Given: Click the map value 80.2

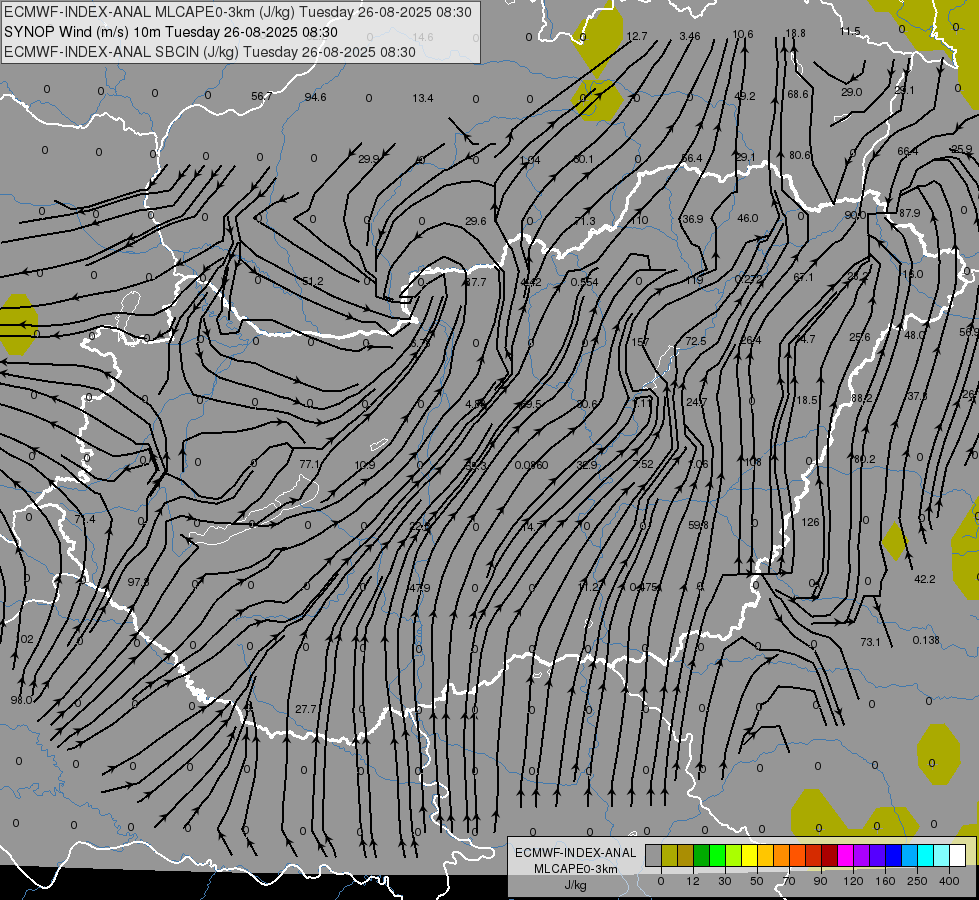Looking at the screenshot, I should [865, 459].
